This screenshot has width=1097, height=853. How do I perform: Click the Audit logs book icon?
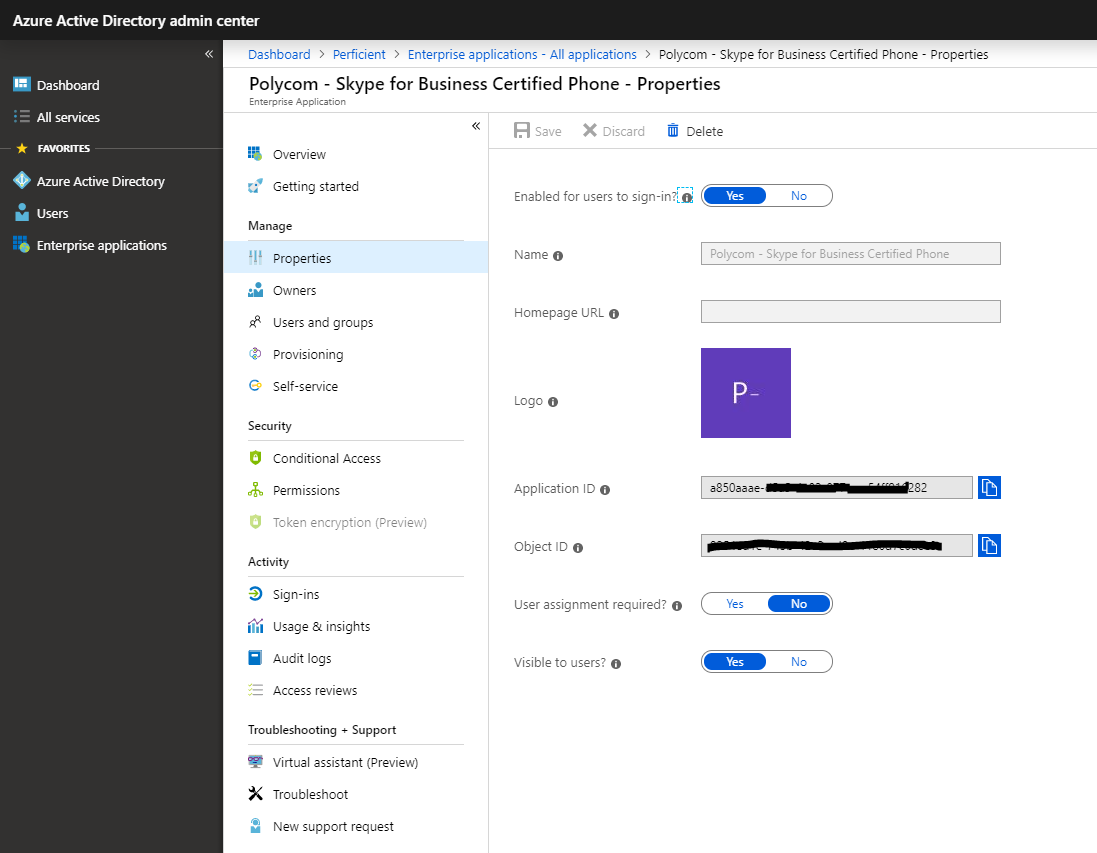tap(255, 658)
